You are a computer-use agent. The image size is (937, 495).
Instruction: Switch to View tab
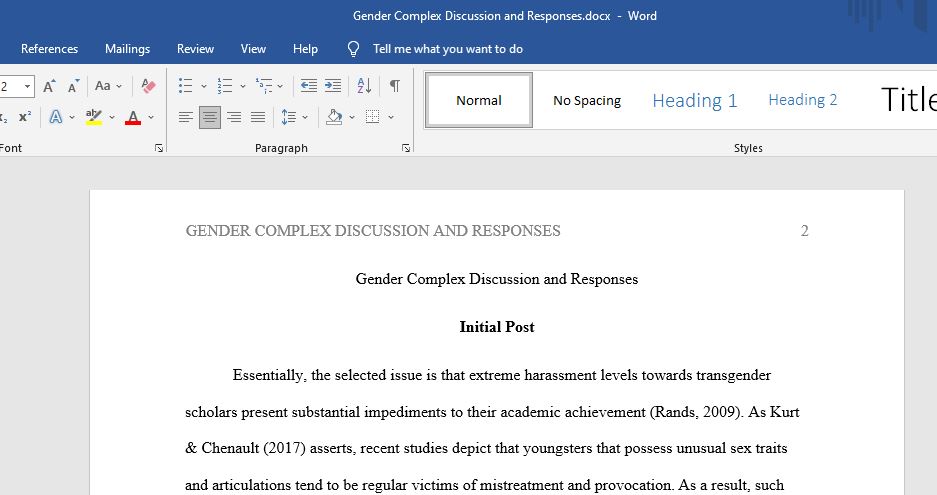click(253, 49)
